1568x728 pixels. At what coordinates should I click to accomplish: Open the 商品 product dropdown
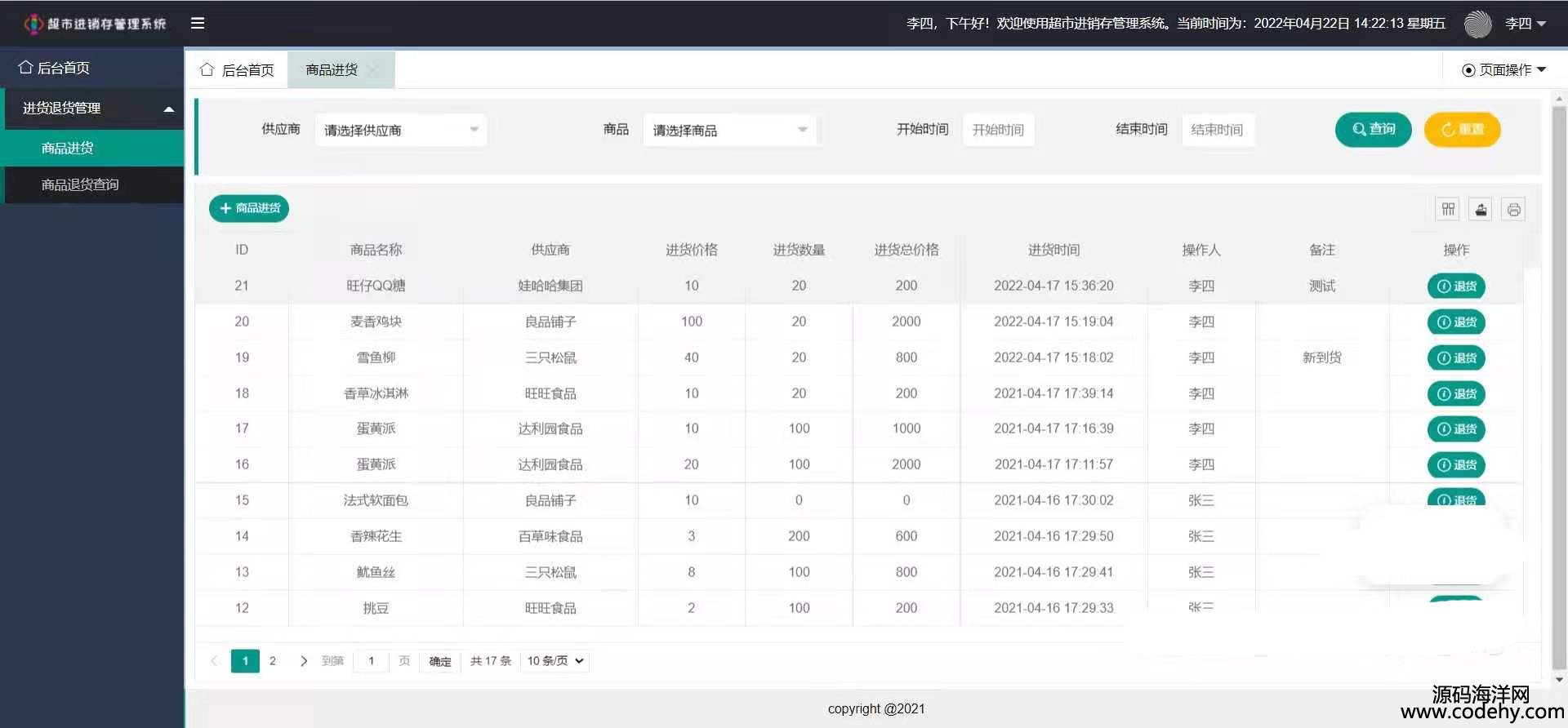point(729,131)
